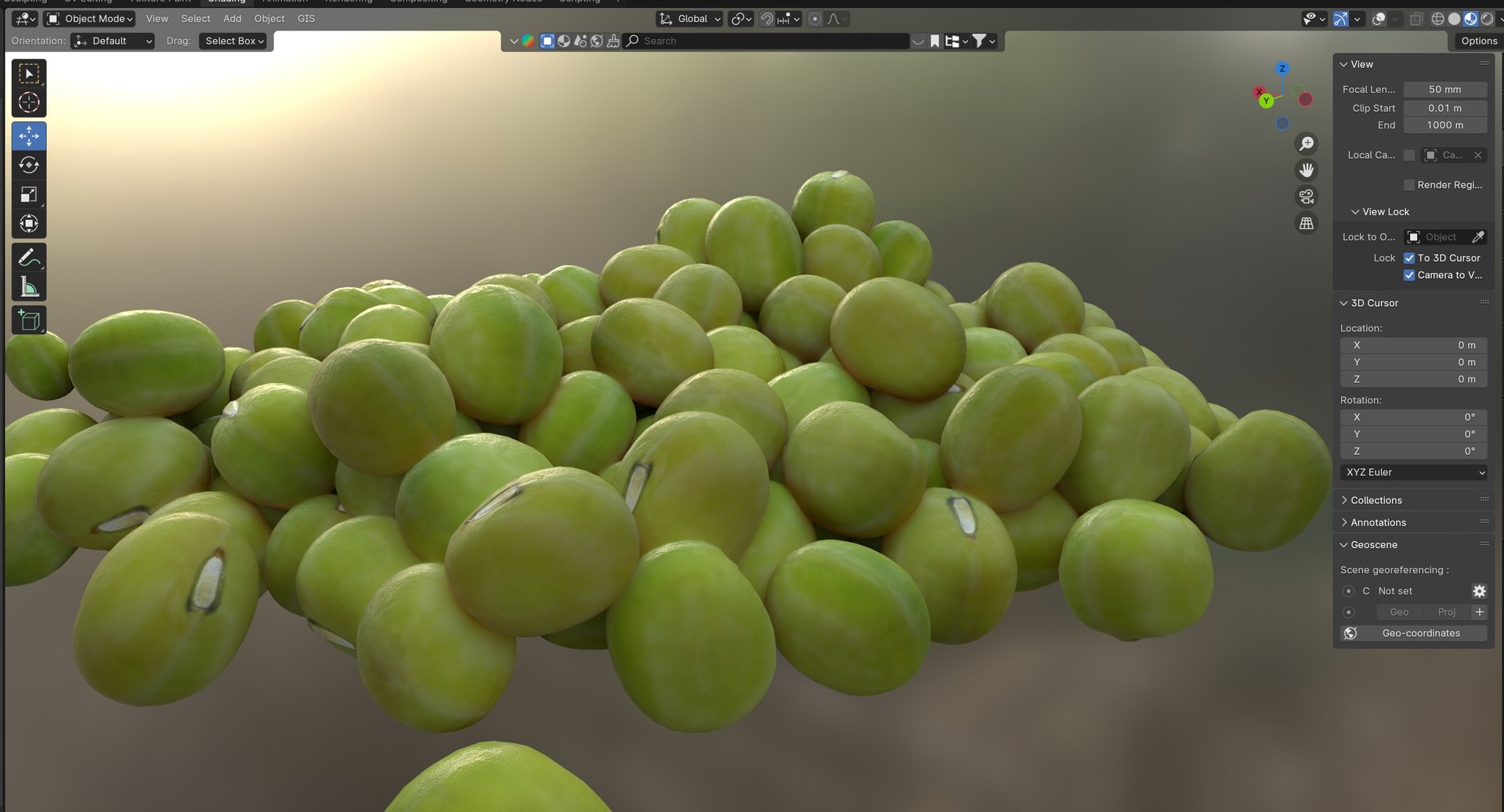
Task: Toggle snapping magnet button
Action: [x=767, y=19]
